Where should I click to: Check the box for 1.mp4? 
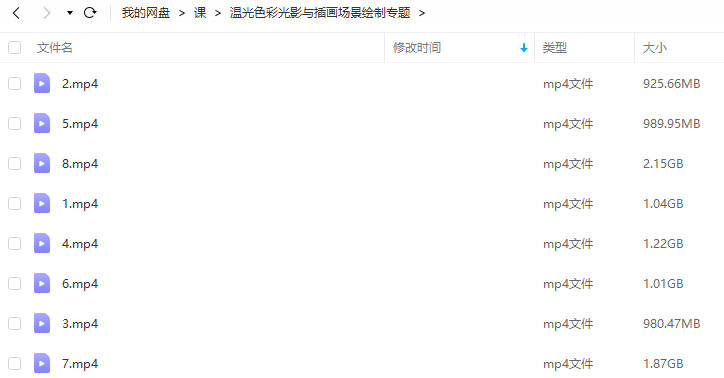pos(15,204)
